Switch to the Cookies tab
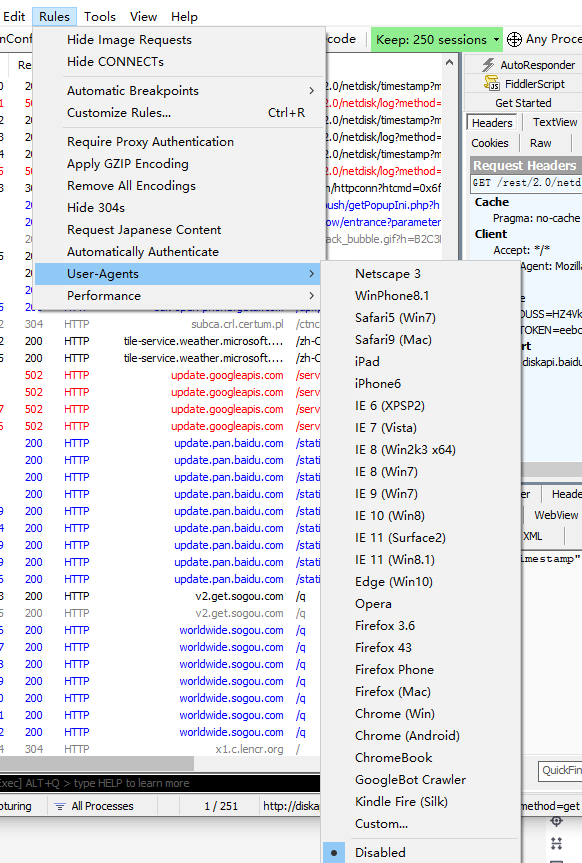Viewport: 582px width, 863px height. coord(489,143)
